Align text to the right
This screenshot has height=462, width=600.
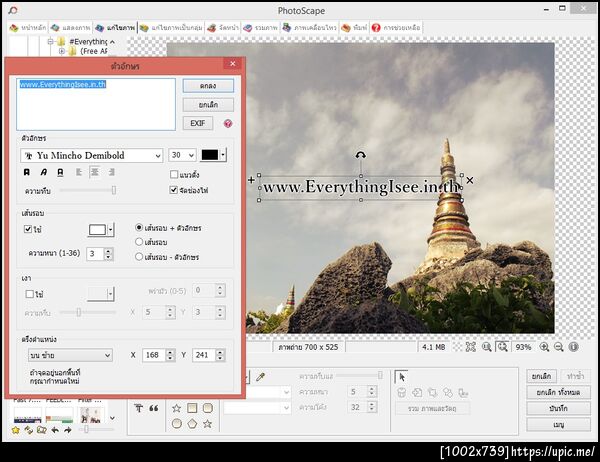[x=111, y=172]
